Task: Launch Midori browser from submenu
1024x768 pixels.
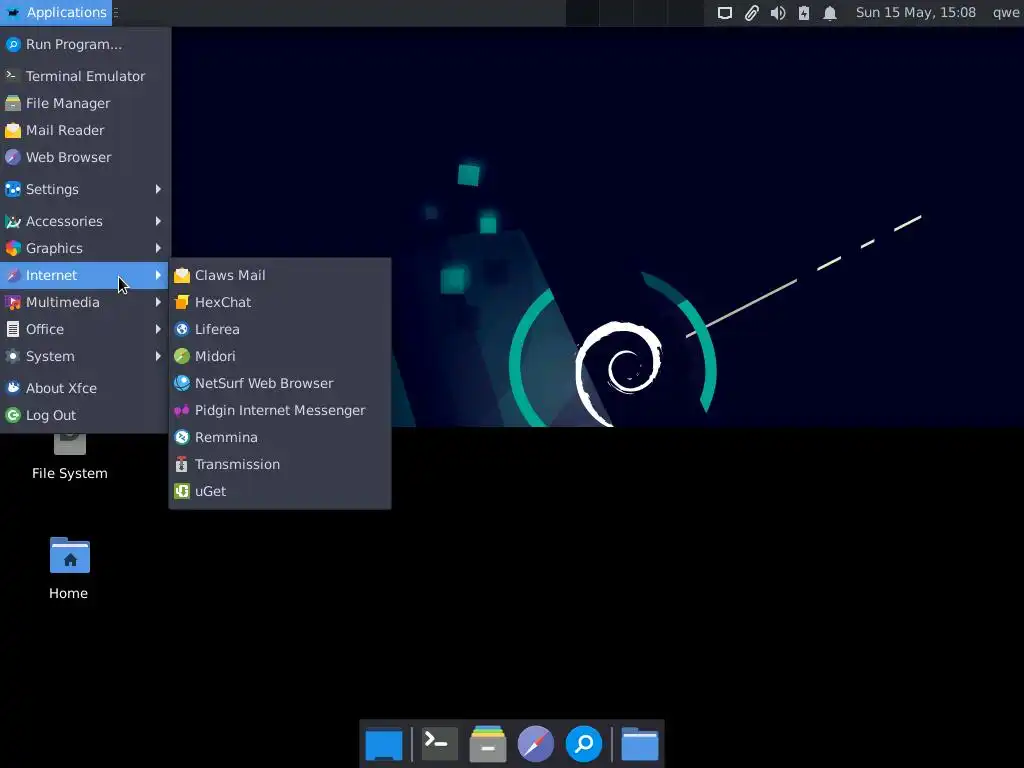Action: 280,356
